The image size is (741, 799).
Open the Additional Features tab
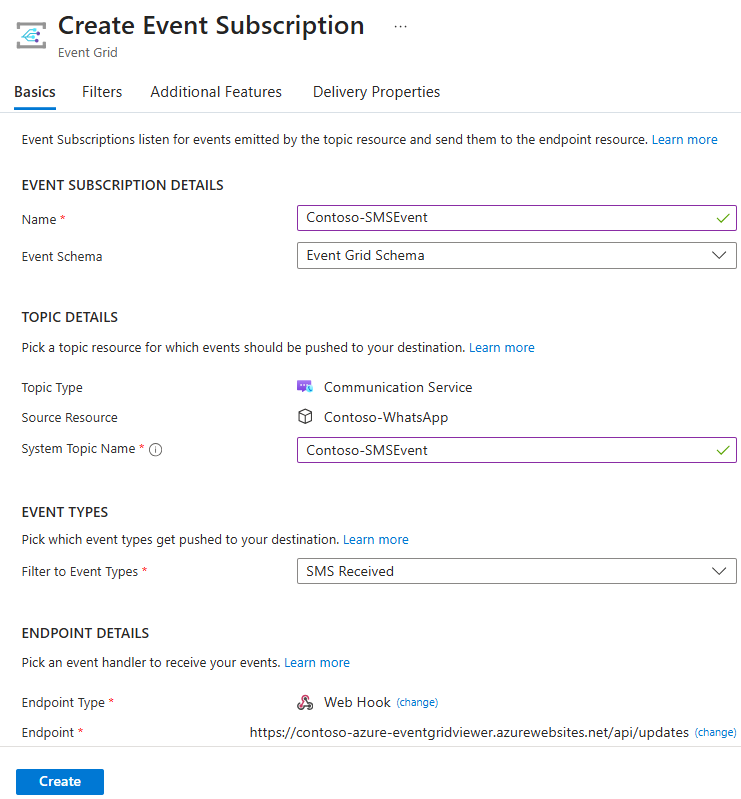[216, 92]
